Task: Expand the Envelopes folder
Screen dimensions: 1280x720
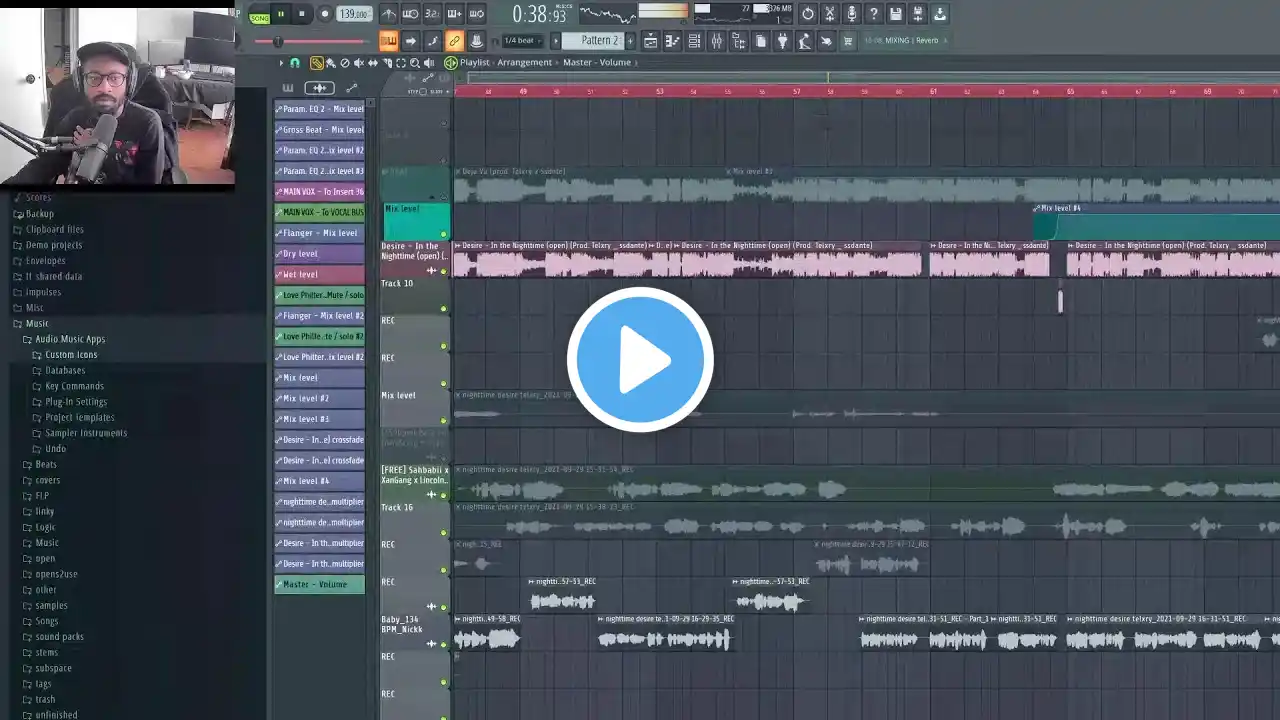Action: tap(39, 261)
